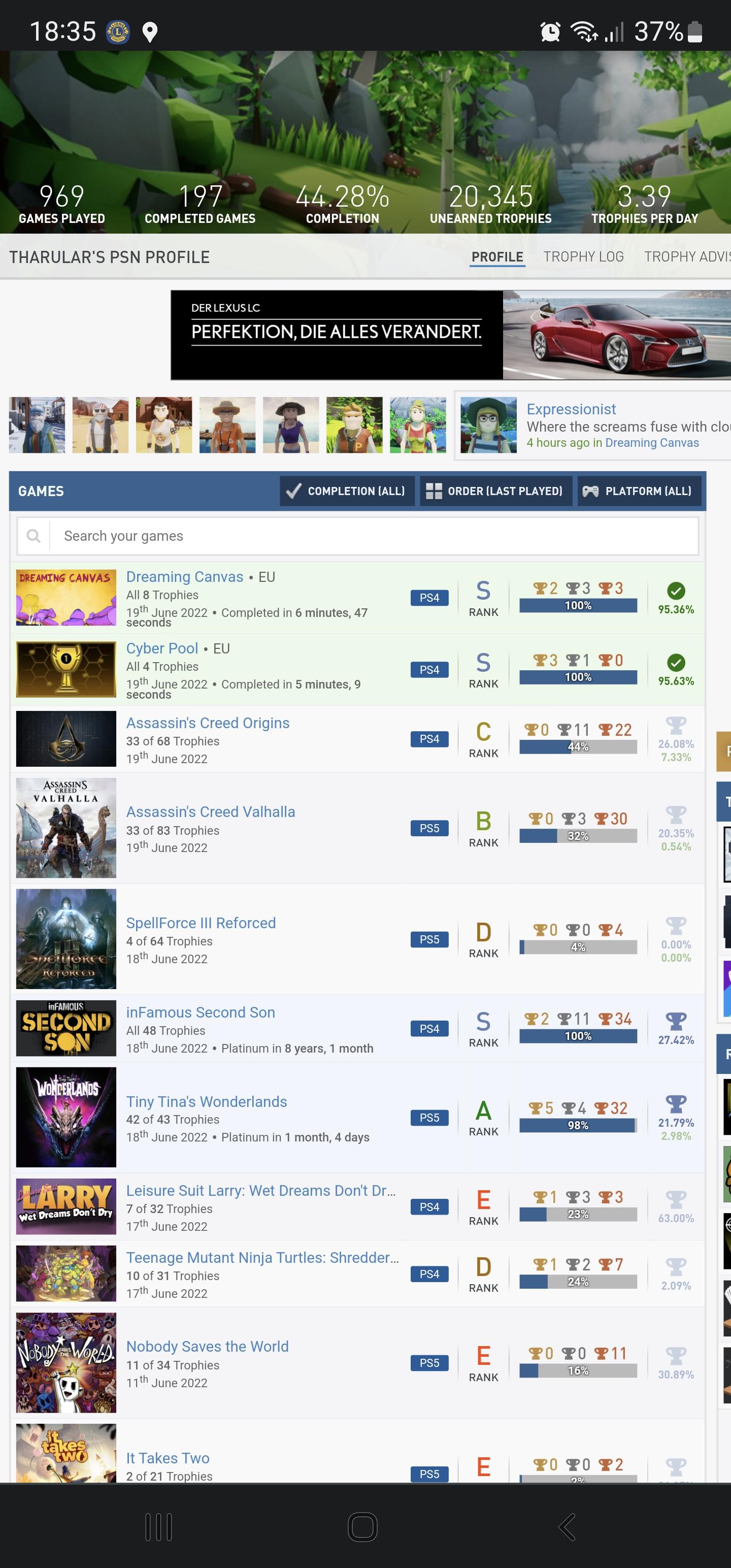Tap the Android back navigation arrow
This screenshot has height=1568, width=731.
pos(567,1526)
